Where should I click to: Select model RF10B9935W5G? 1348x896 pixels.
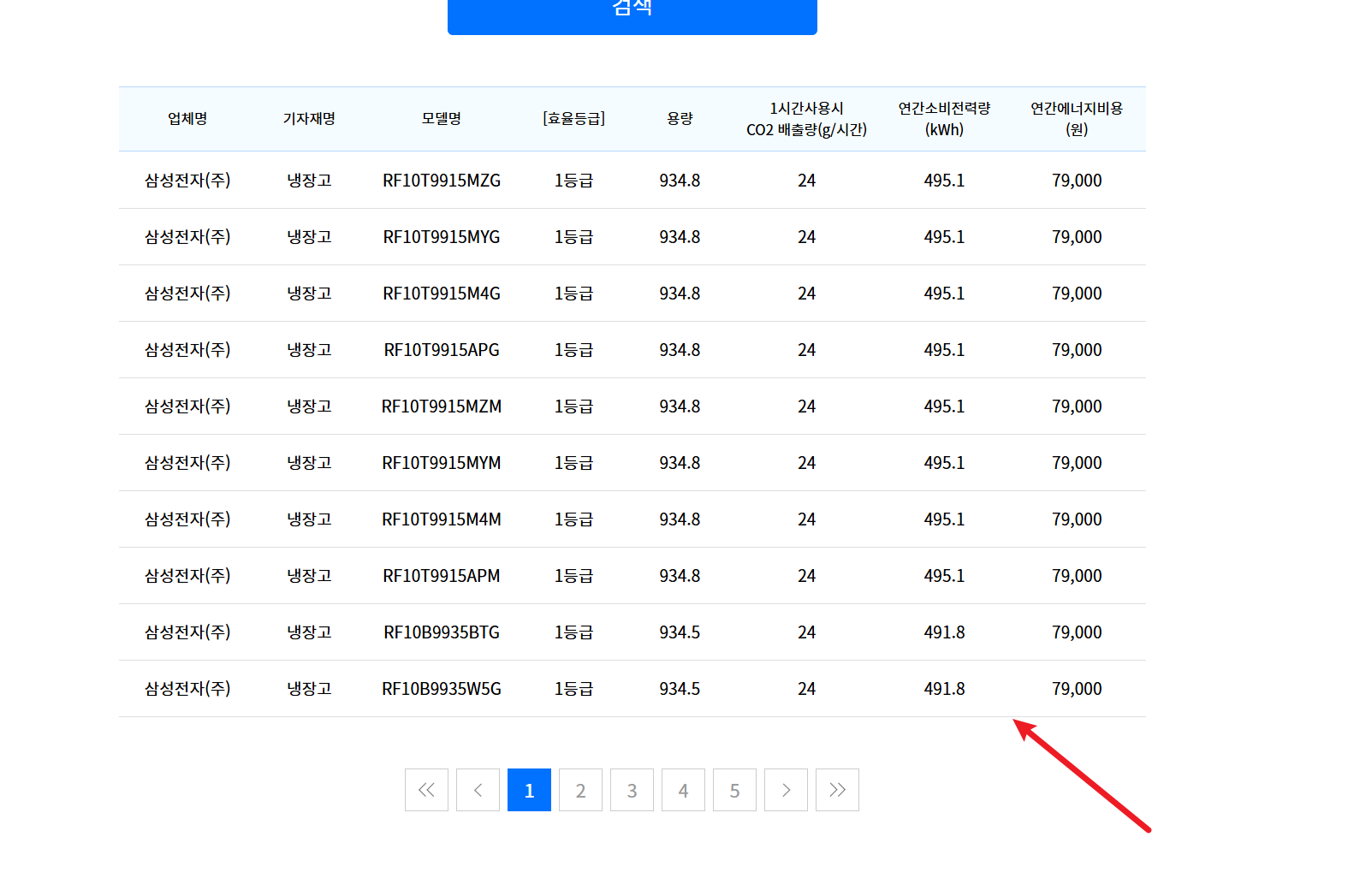click(x=442, y=689)
